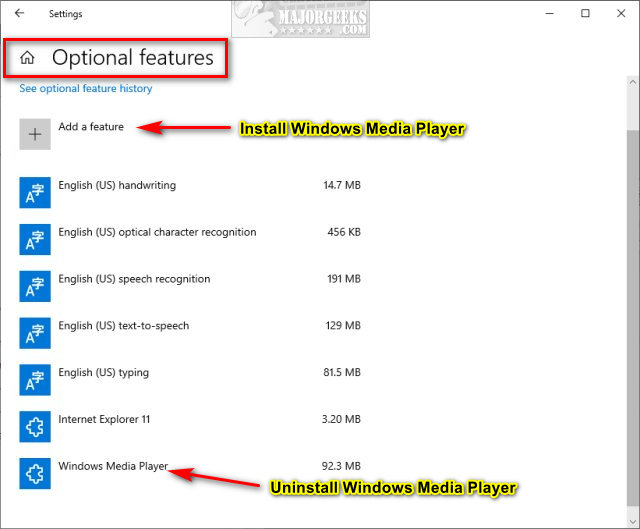Select English (US) typing entry
This screenshot has height=529, width=640.
pos(104,373)
